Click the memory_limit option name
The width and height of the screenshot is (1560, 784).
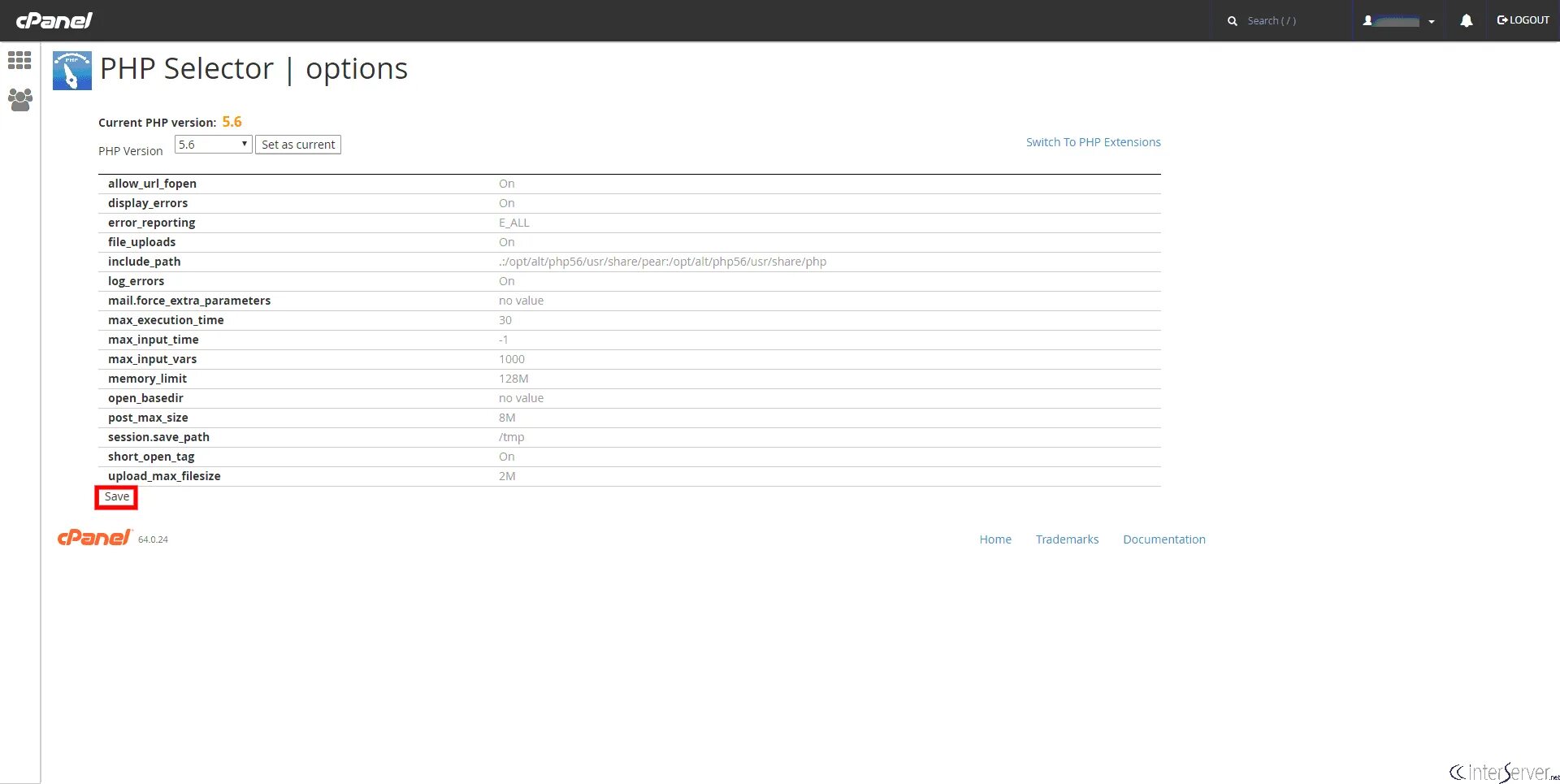[147, 379]
